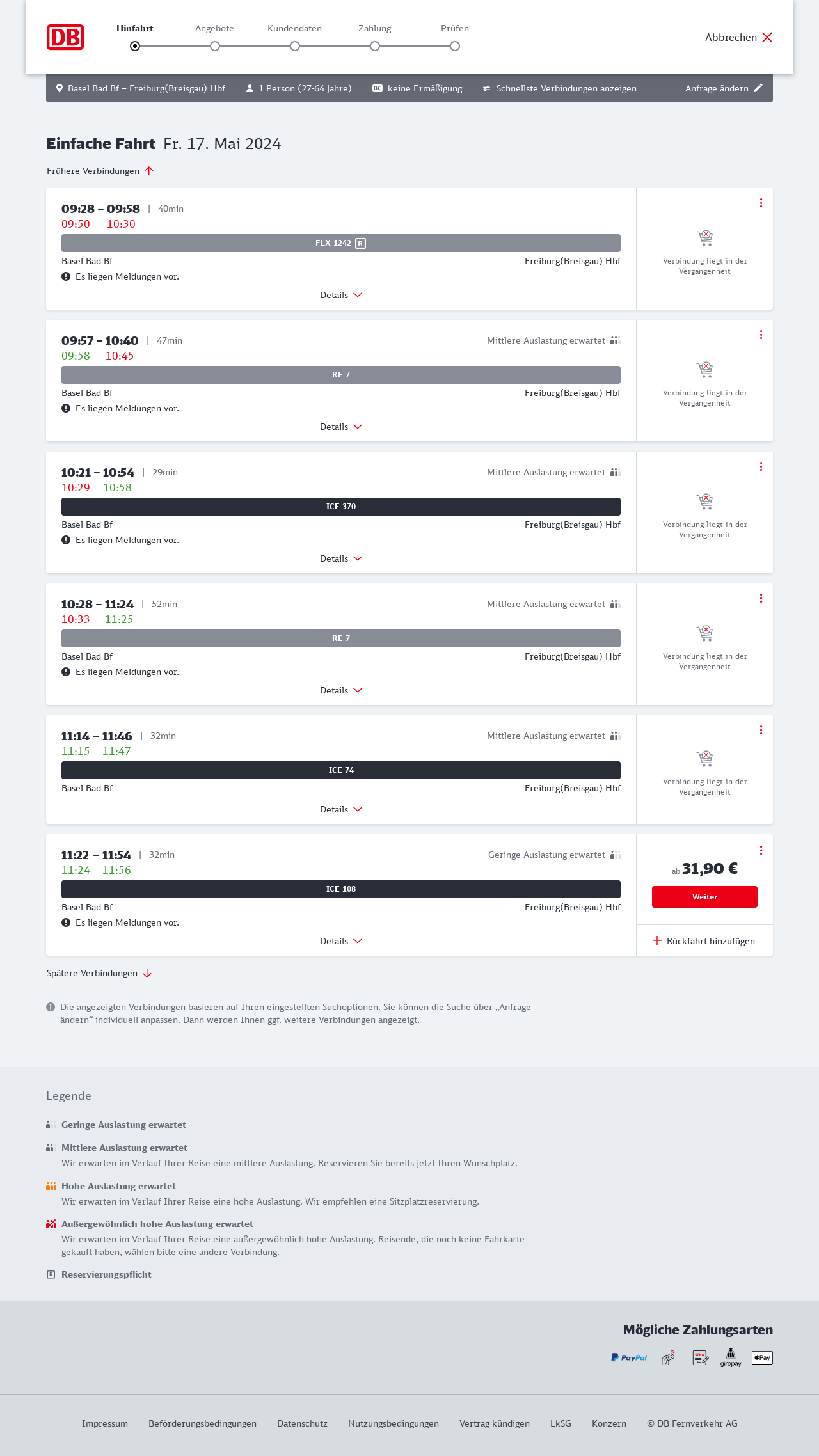Image resolution: width=819 pixels, height=1456 pixels.
Task: Expand Details for the 09:28 FLX 1242 trip
Action: click(x=341, y=295)
